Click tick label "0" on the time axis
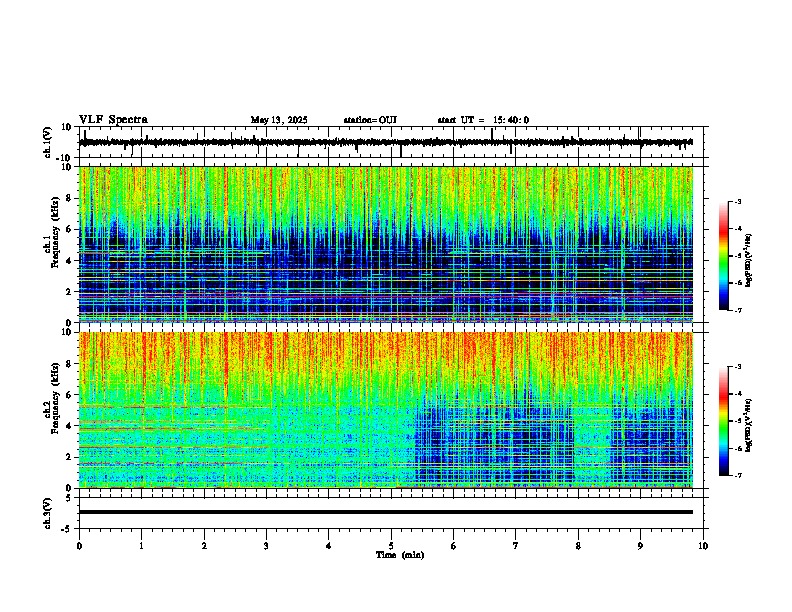 point(79,546)
